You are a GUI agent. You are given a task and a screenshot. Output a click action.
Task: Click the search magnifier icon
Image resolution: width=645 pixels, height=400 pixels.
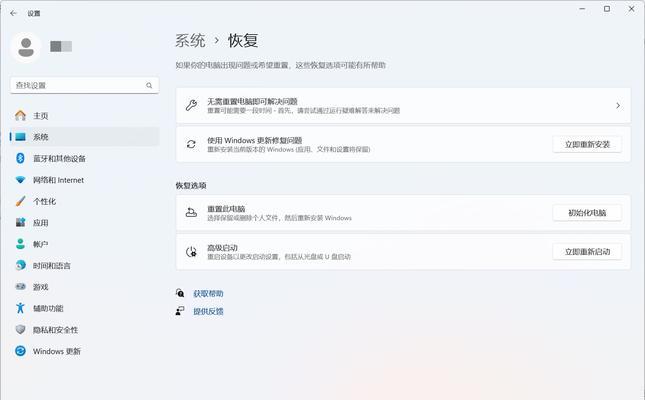click(149, 85)
